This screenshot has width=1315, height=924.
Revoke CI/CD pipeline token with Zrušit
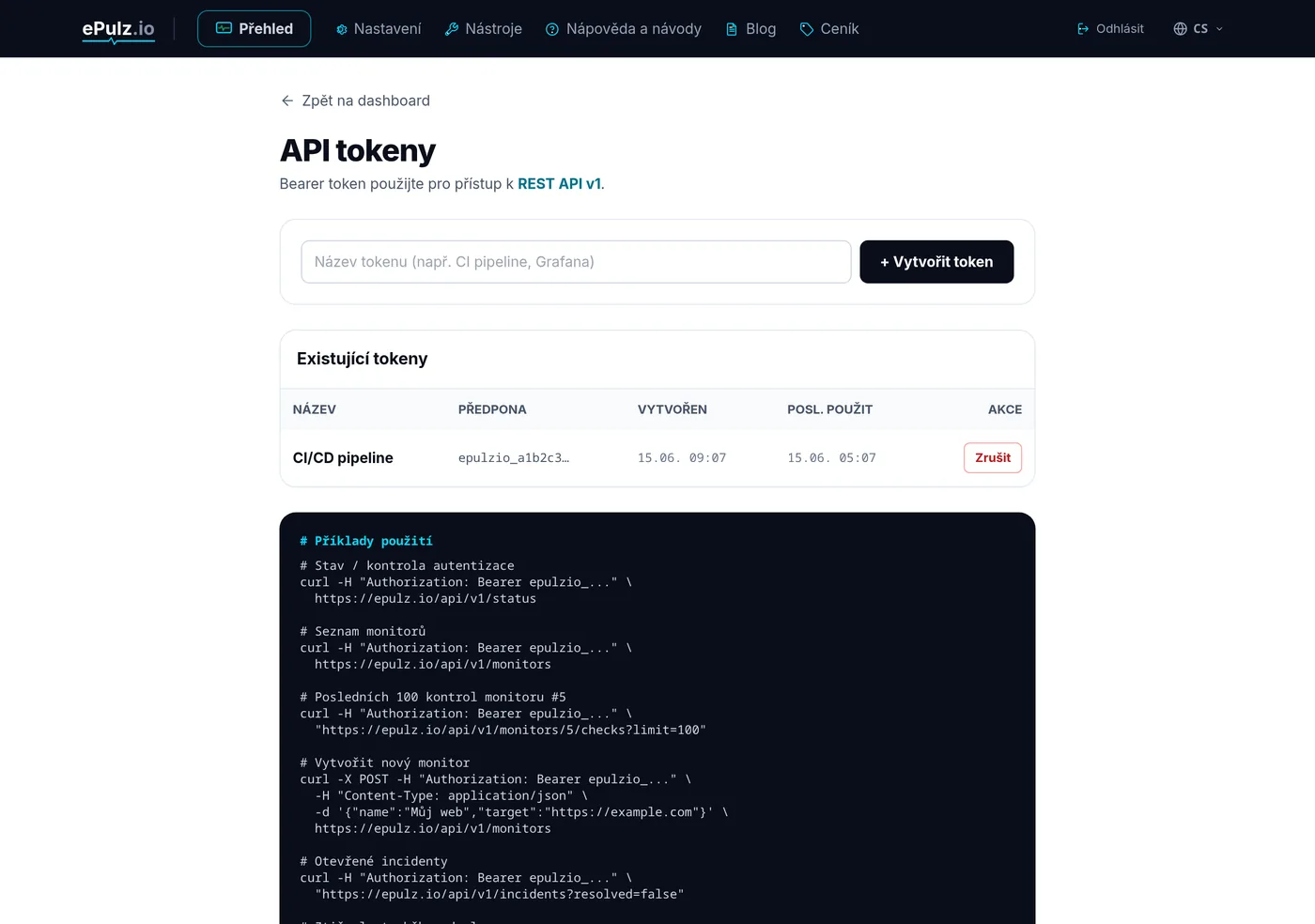point(993,458)
